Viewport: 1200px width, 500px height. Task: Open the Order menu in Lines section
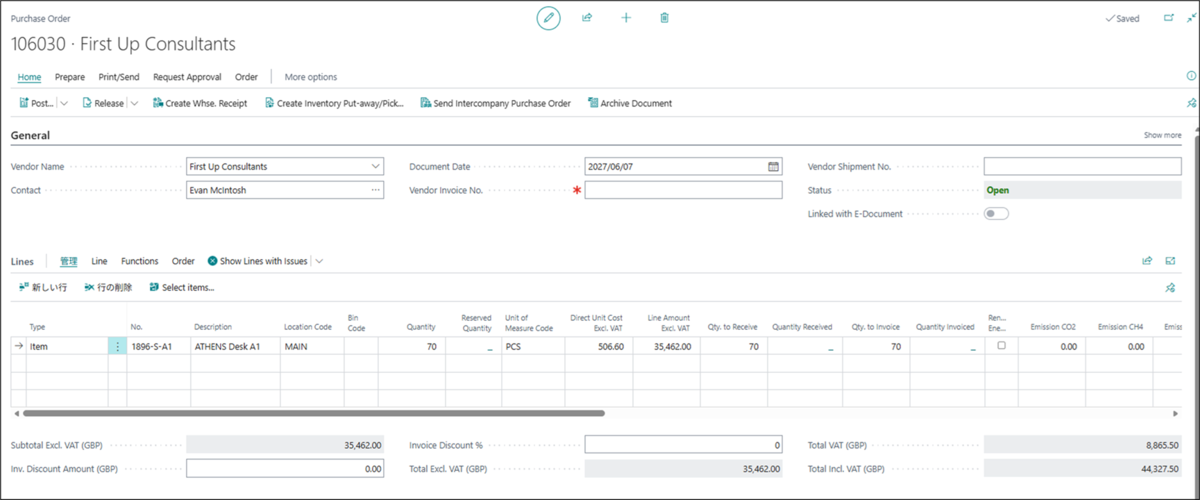(x=183, y=261)
